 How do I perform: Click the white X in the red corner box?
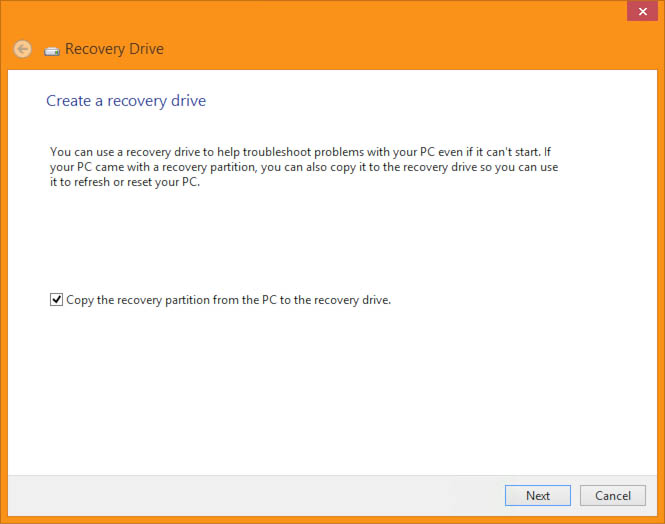coord(643,11)
